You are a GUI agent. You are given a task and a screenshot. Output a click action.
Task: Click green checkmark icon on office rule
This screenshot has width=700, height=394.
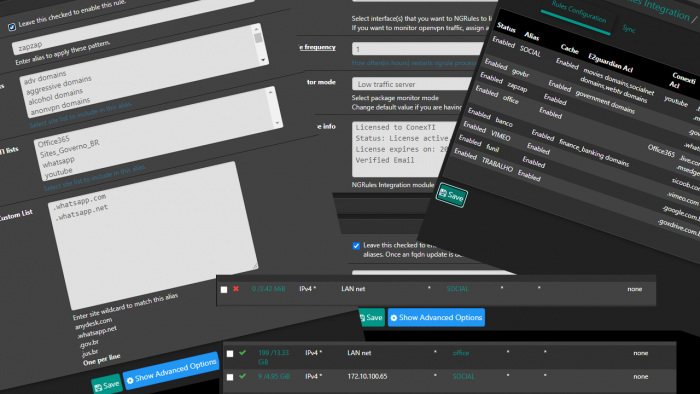point(242,353)
